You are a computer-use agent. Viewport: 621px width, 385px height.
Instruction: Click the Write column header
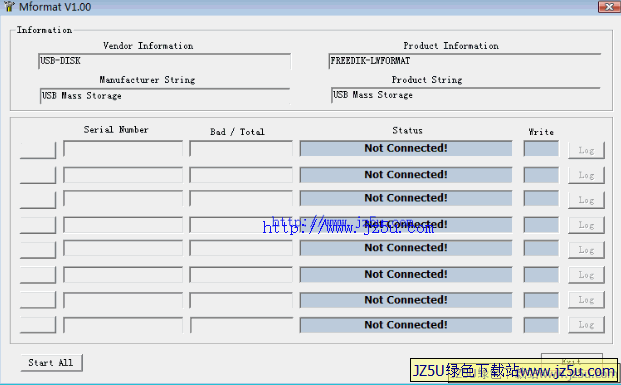point(541,132)
